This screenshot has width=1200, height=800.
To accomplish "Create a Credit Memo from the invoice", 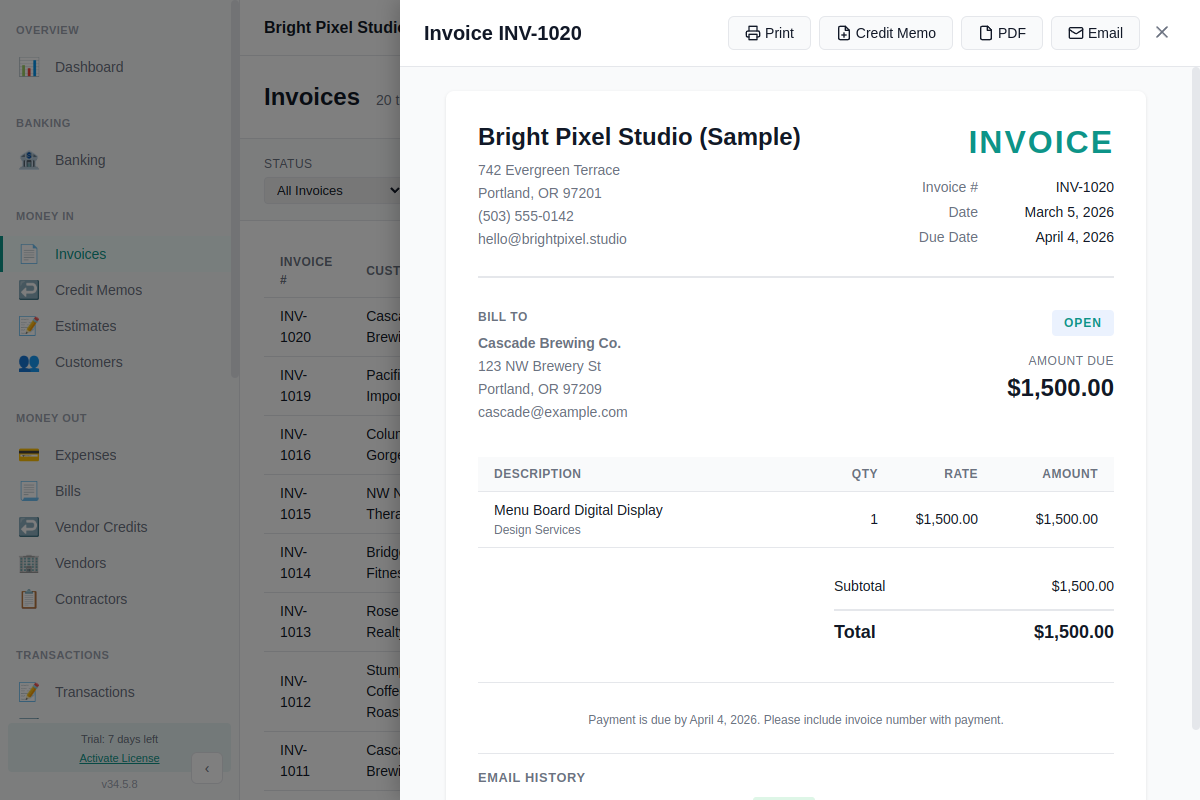I will point(885,32).
